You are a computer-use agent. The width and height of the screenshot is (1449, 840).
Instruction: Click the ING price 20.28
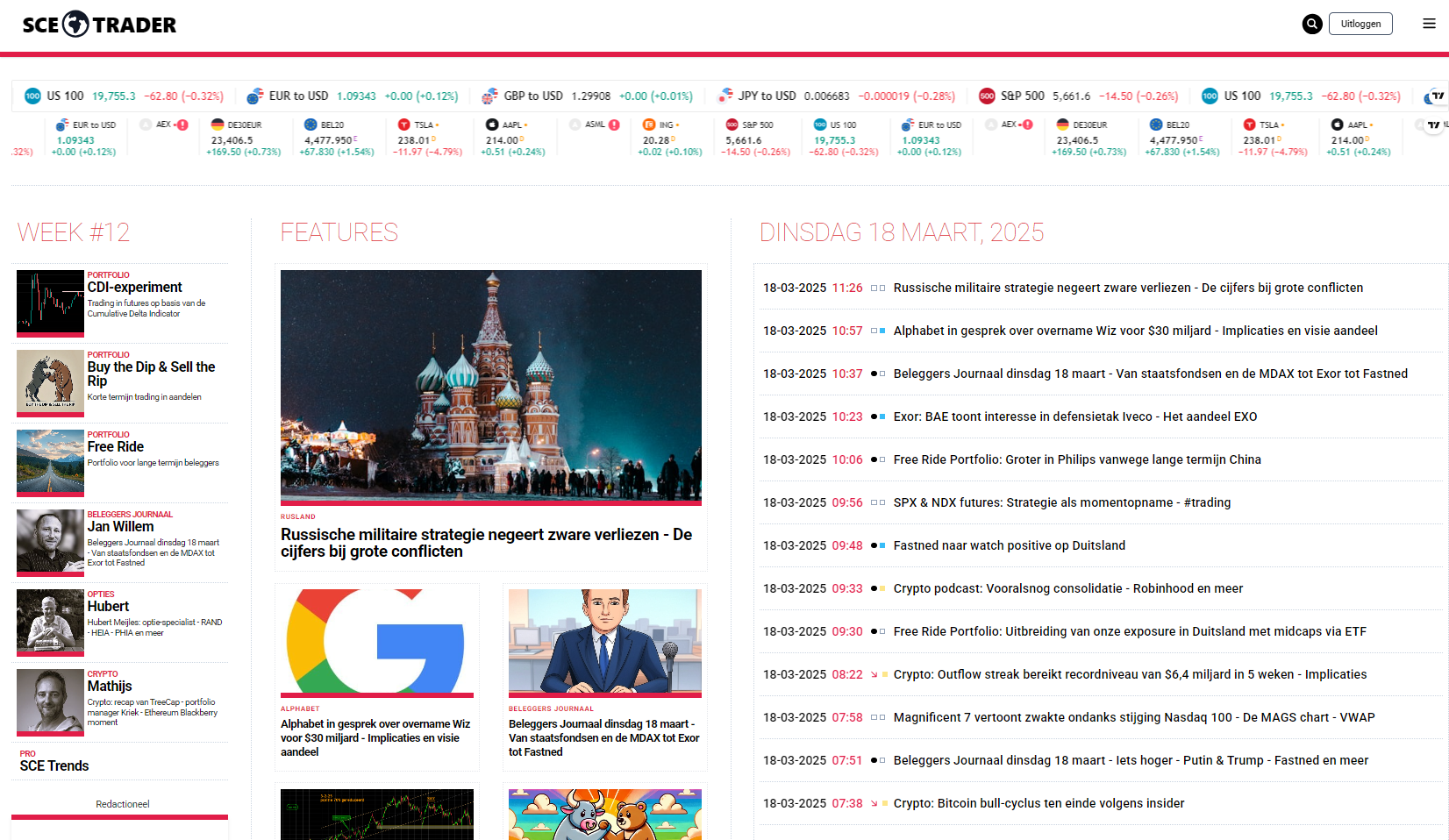pos(656,140)
